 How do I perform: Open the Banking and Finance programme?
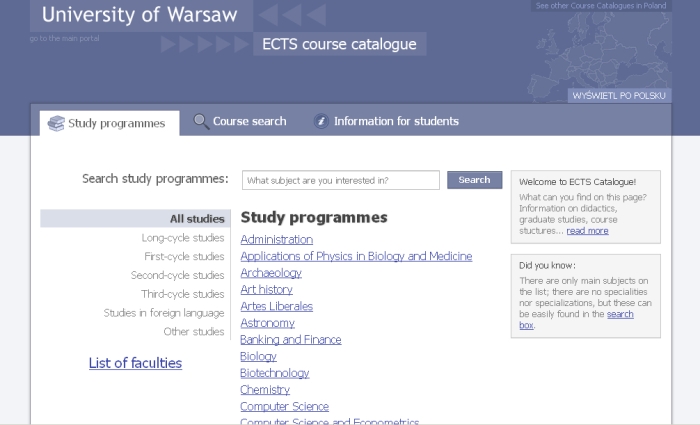291,340
